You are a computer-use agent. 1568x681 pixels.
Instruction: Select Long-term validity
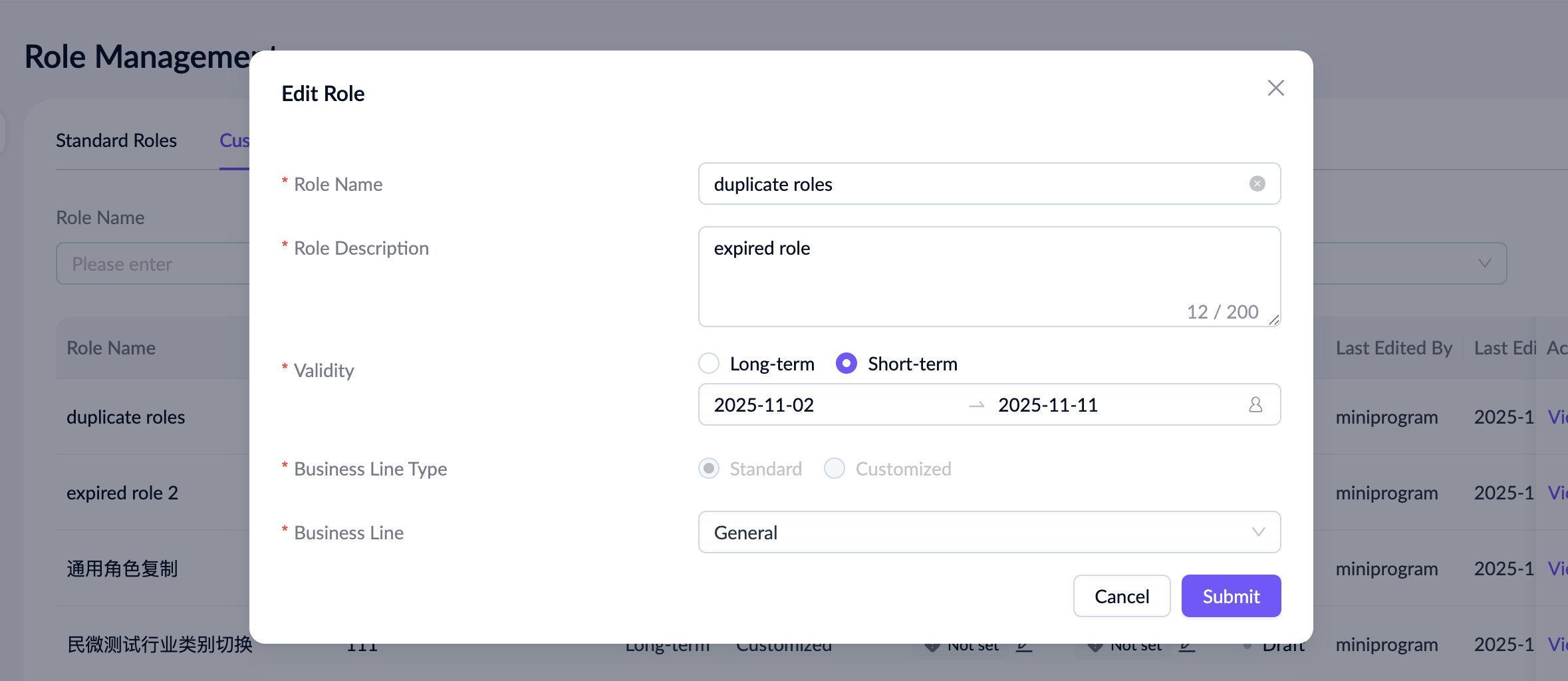(x=709, y=363)
